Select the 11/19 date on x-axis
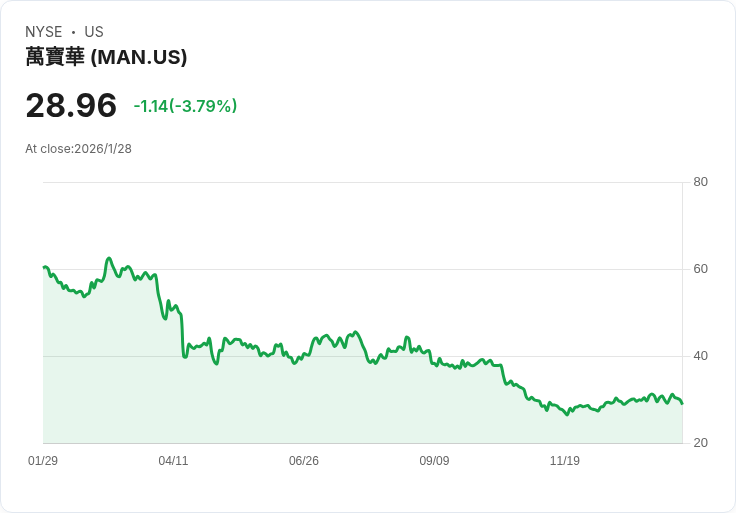 click(565, 461)
